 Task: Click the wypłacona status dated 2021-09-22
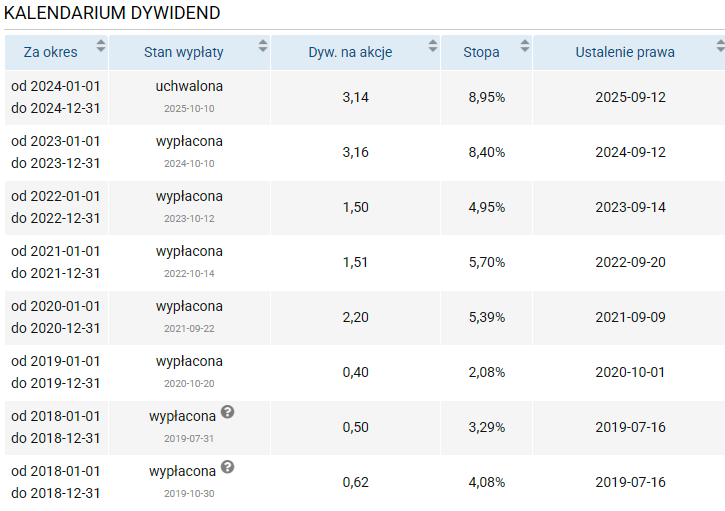[x=189, y=307]
